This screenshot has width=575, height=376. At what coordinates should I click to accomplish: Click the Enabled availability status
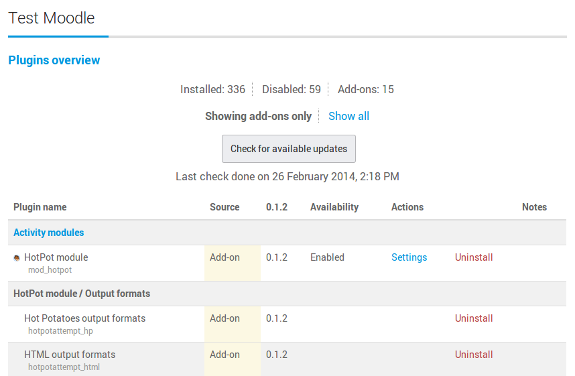click(327, 258)
